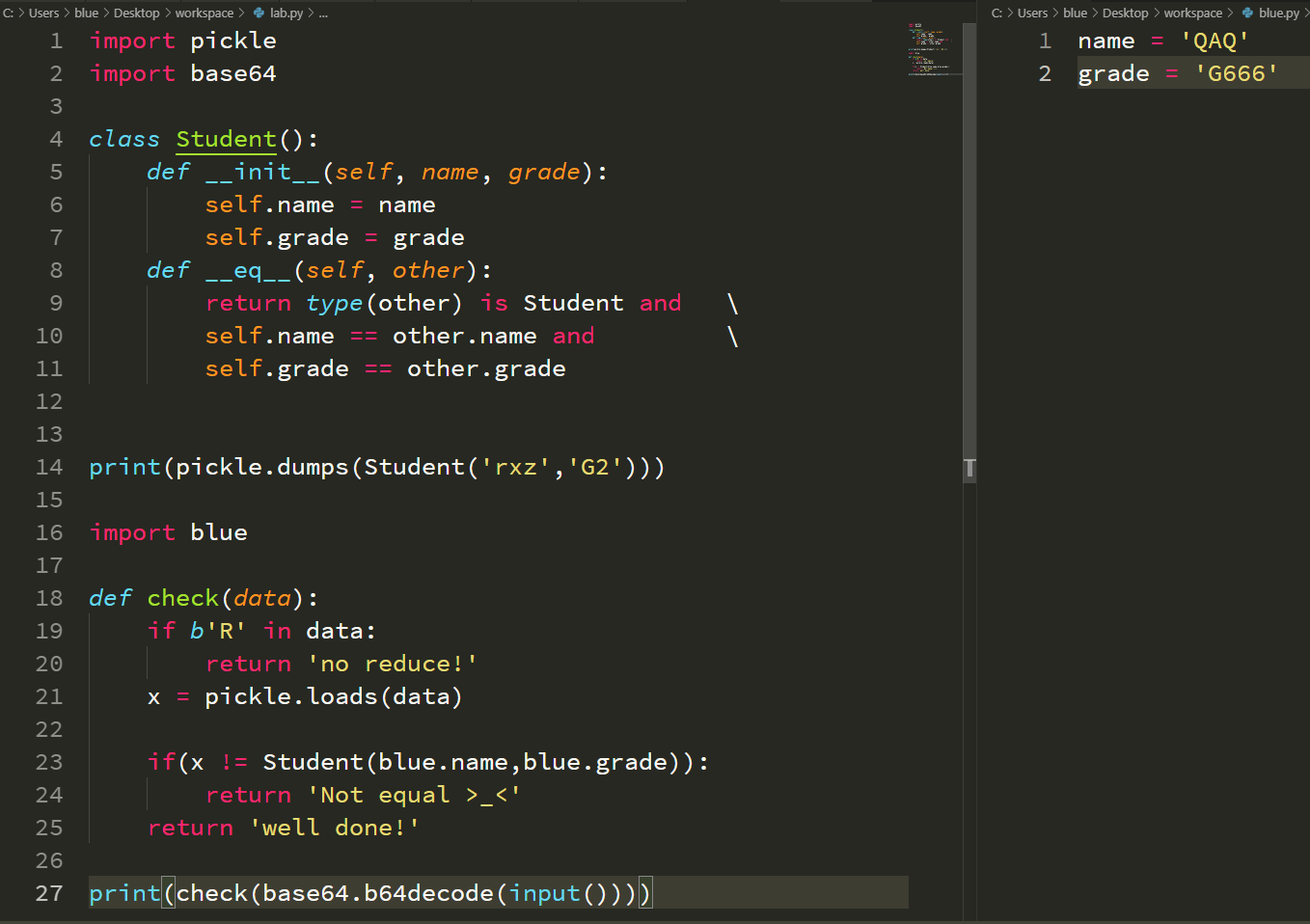Click the 'G666' string in blue.py
The height and width of the screenshot is (924, 1310).
pos(1237,73)
